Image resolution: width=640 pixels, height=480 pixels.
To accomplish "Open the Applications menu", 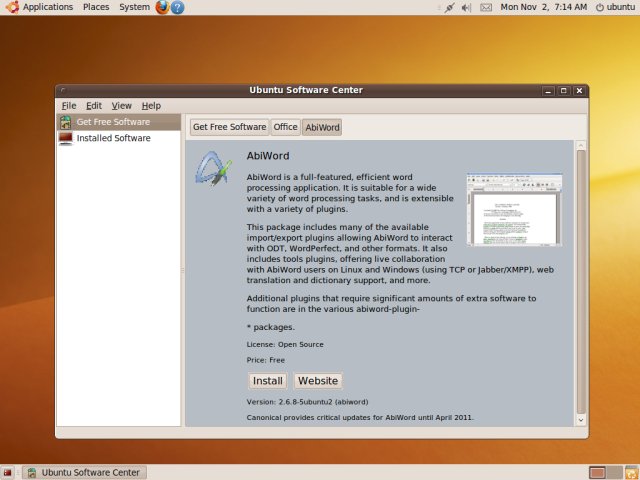I will 48,7.
